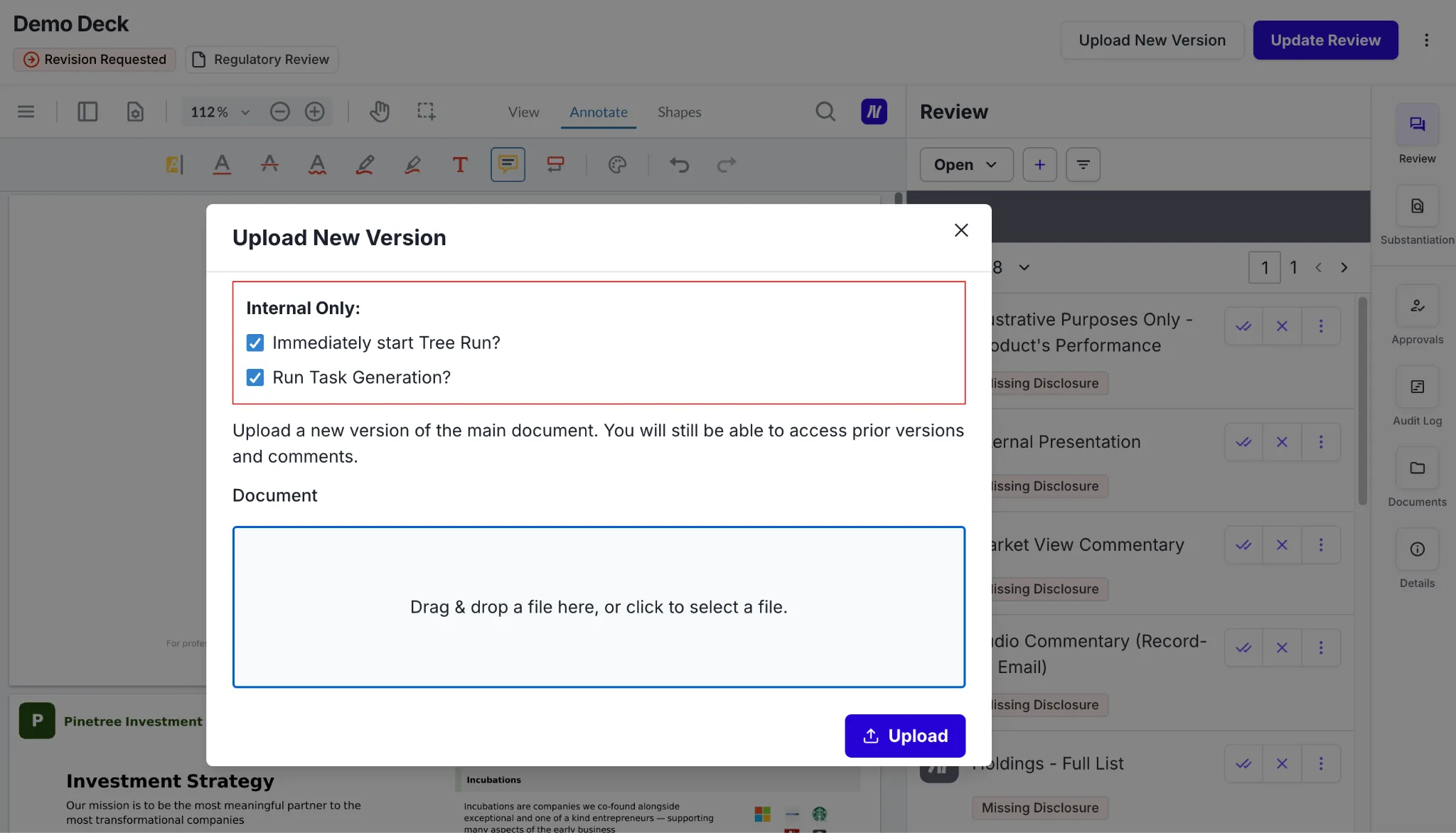Open the search magnifier icon
Image resolution: width=1456 pixels, height=833 pixels.
825,112
